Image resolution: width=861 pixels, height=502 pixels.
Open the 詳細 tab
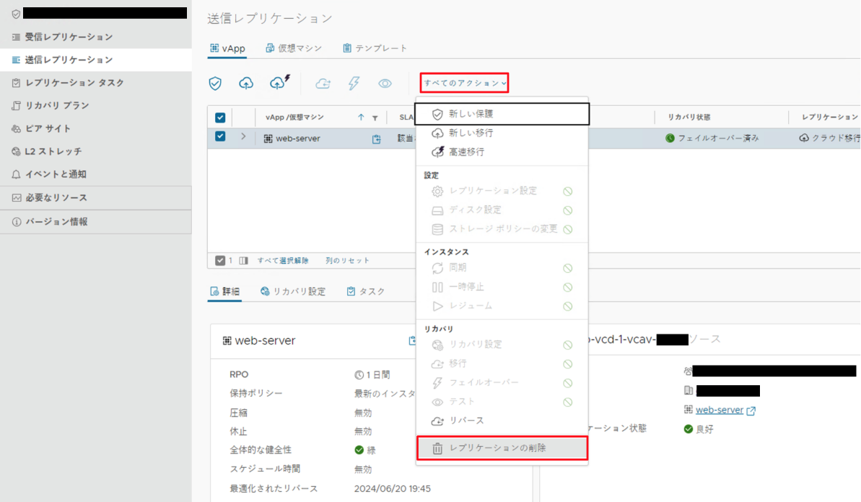(x=225, y=291)
